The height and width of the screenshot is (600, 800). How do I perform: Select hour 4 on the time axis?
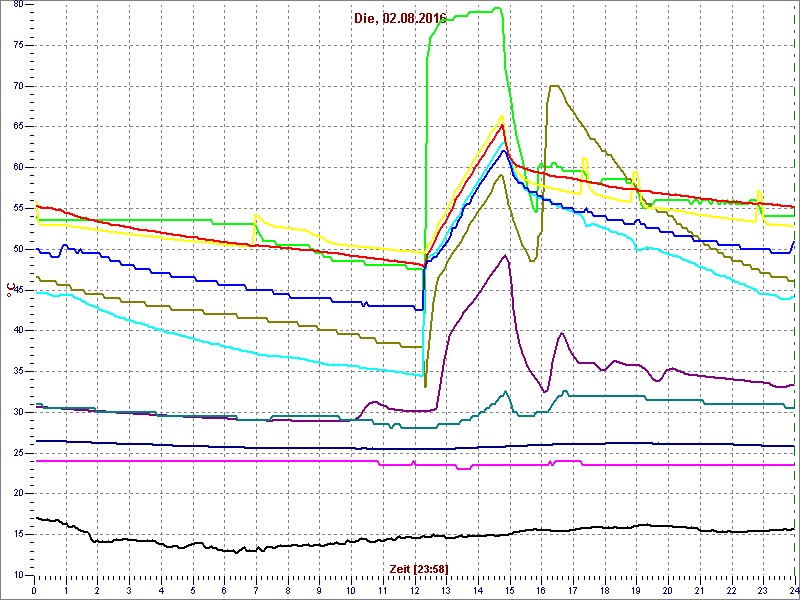[x=161, y=590]
